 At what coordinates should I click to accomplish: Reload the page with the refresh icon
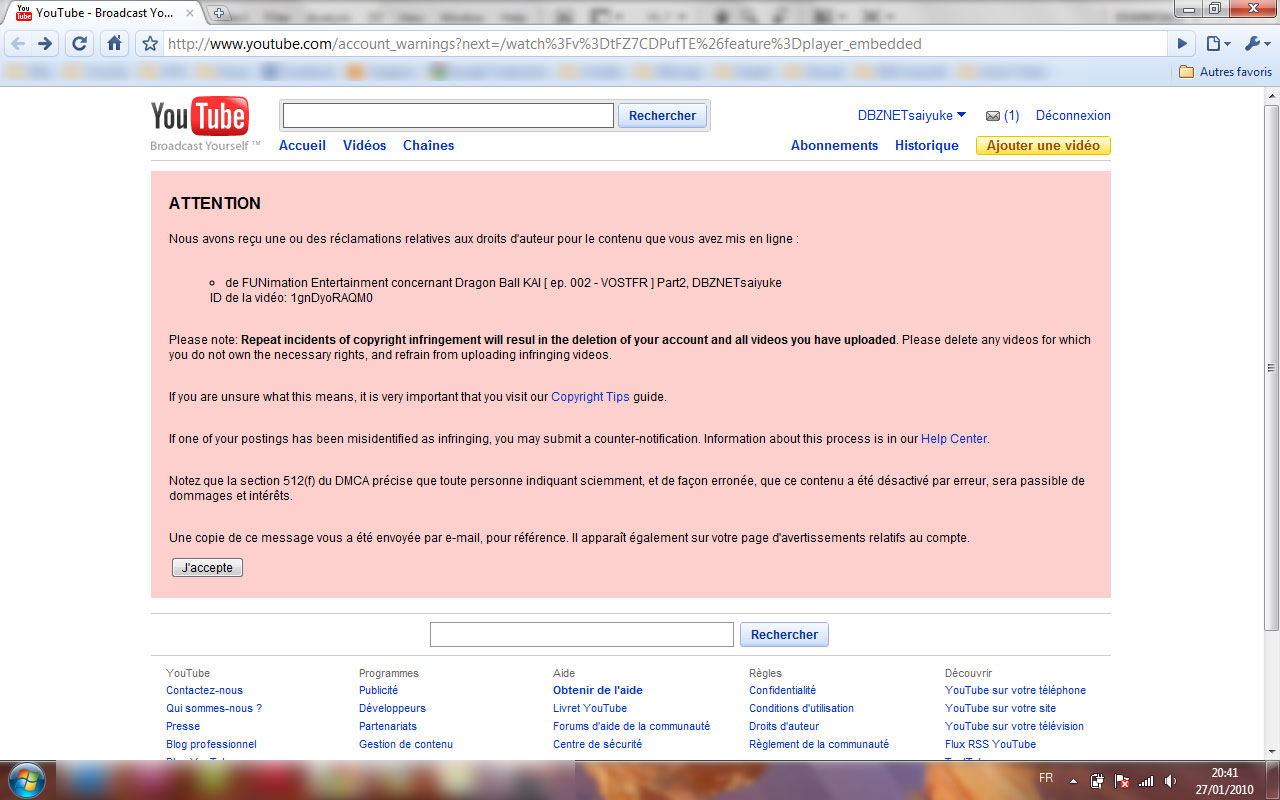tap(80, 44)
